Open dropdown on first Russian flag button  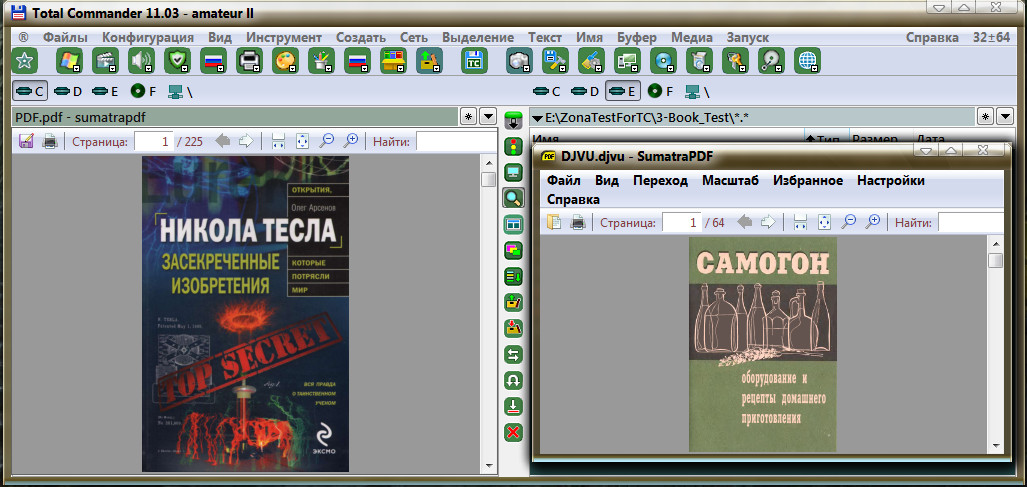tap(221, 67)
